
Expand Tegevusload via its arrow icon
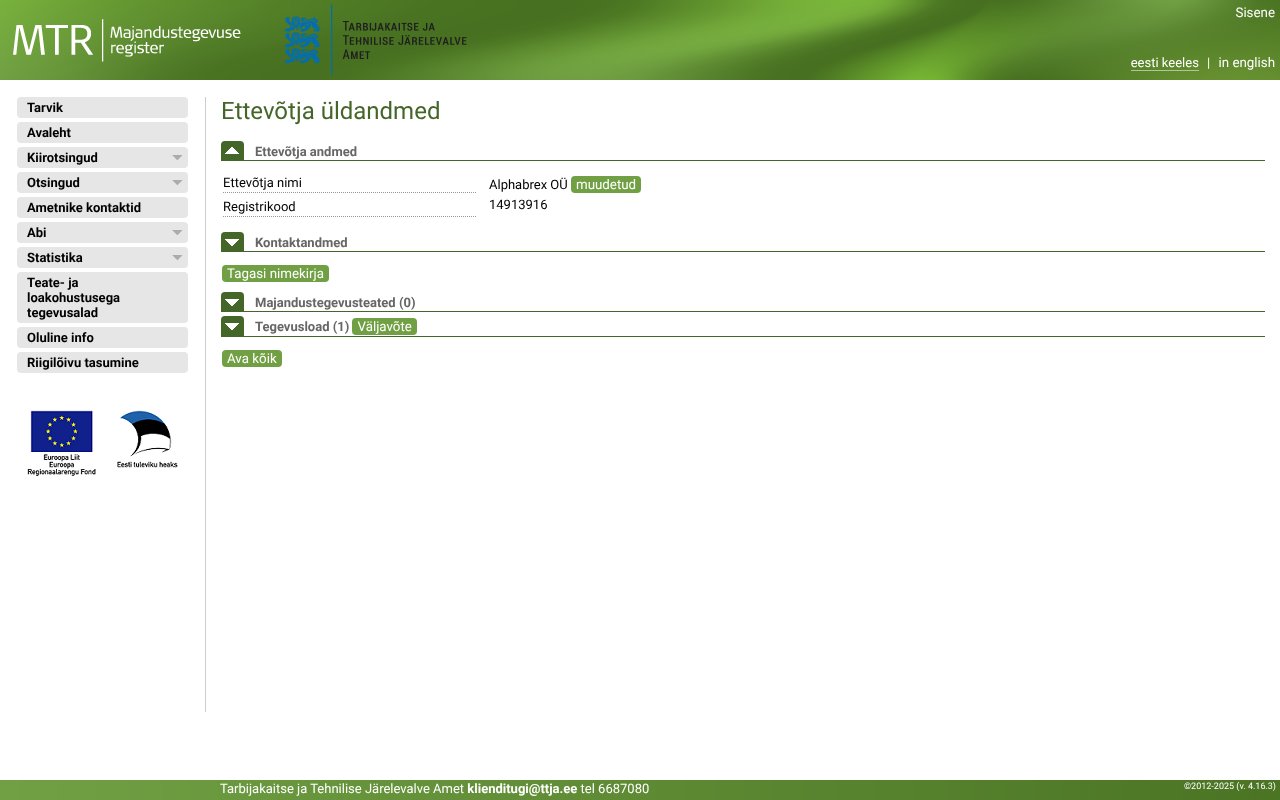232,326
